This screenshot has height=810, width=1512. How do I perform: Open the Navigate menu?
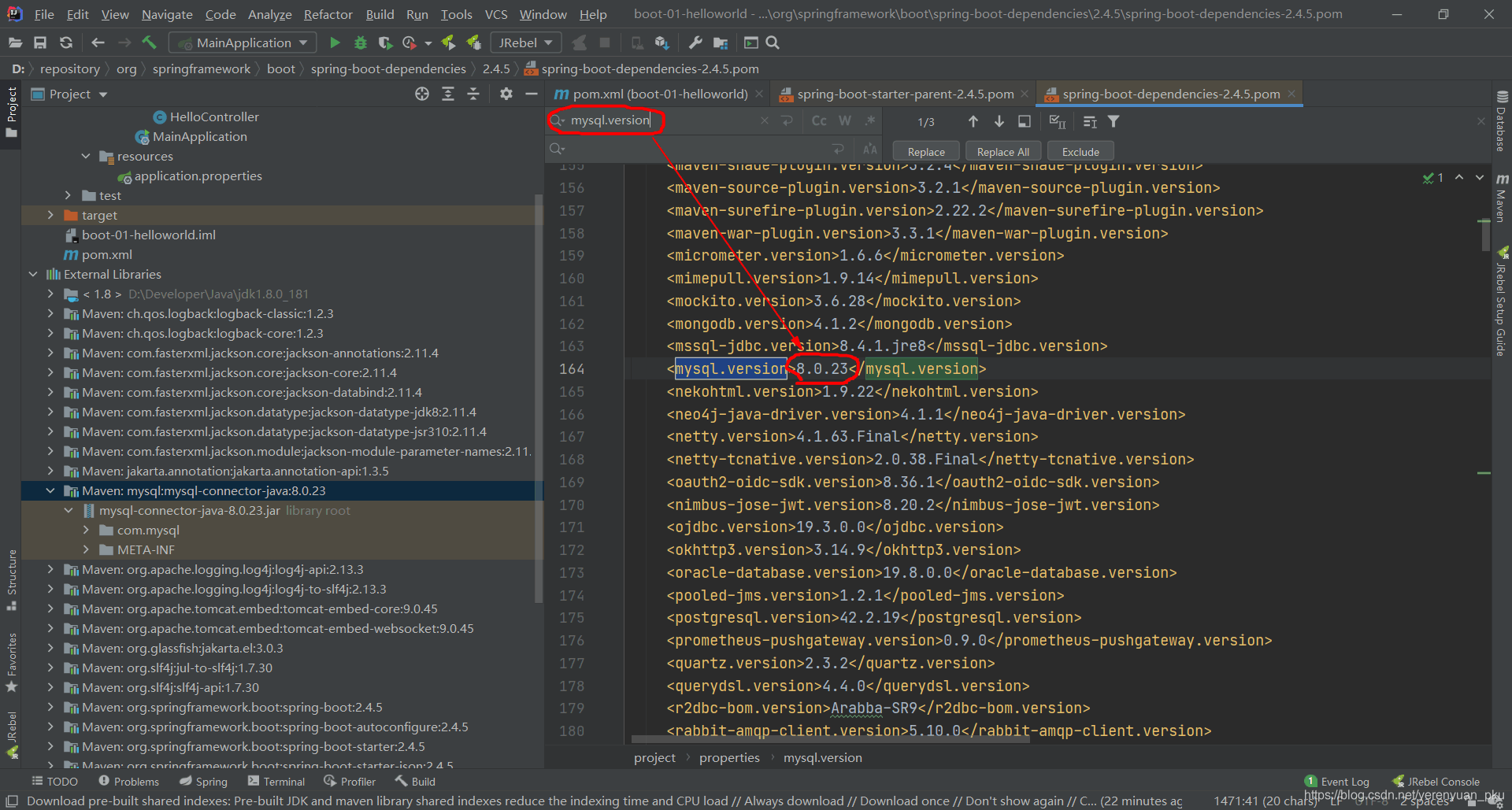point(167,14)
